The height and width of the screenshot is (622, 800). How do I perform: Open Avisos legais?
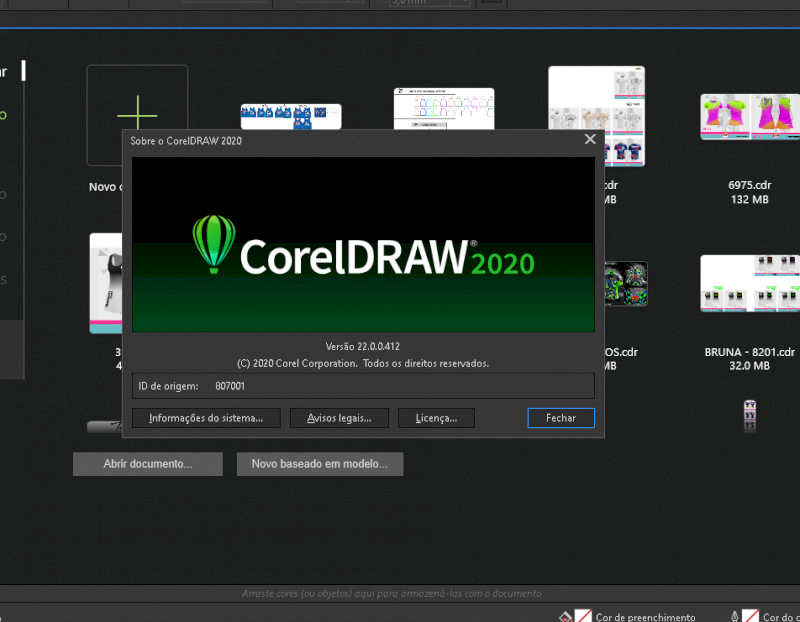pos(339,418)
